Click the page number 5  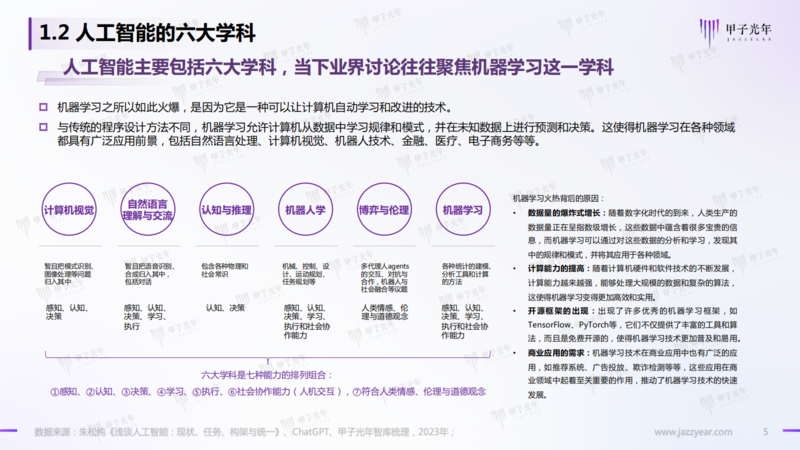pyautogui.click(x=765, y=432)
